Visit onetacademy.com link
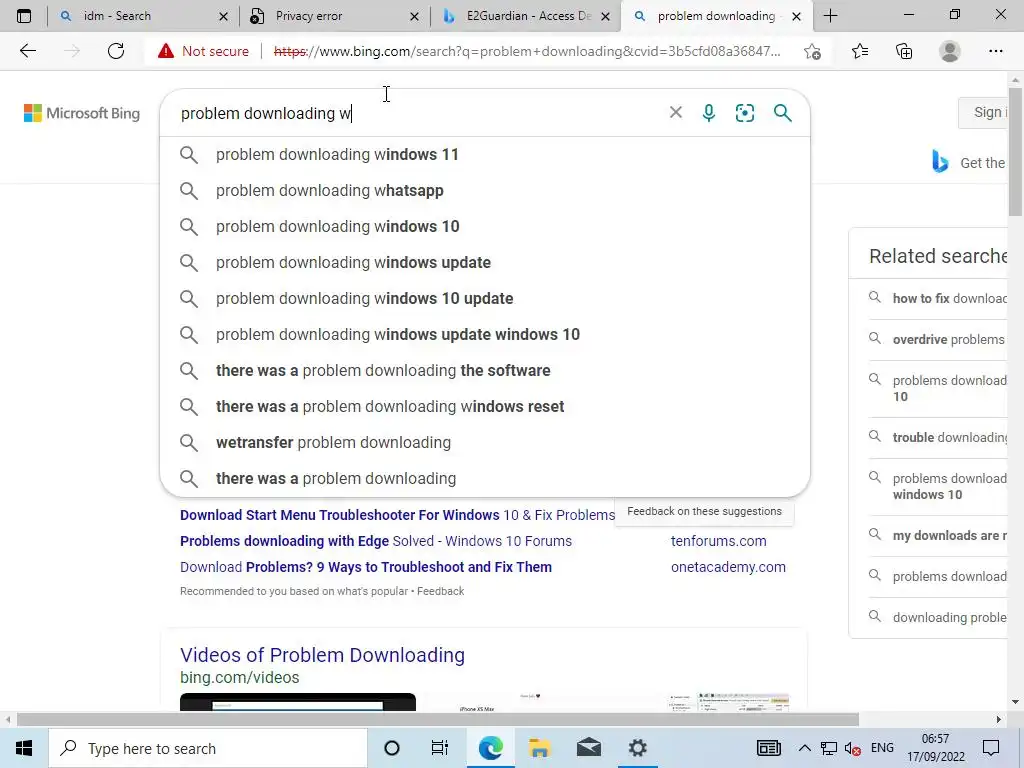Image resolution: width=1024 pixels, height=768 pixels. 728,567
